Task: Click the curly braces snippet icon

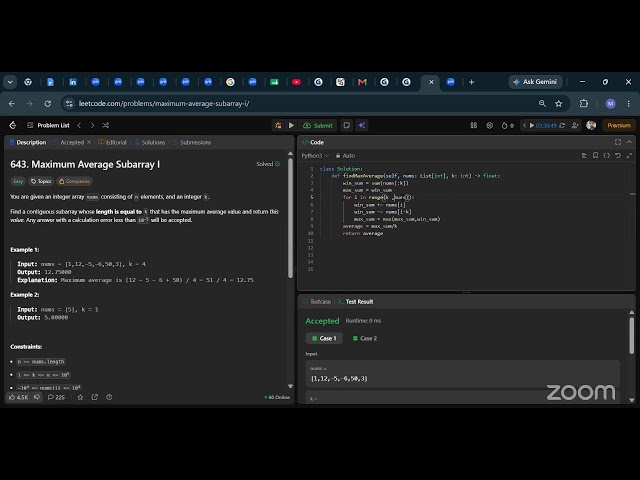Action: pos(607,156)
